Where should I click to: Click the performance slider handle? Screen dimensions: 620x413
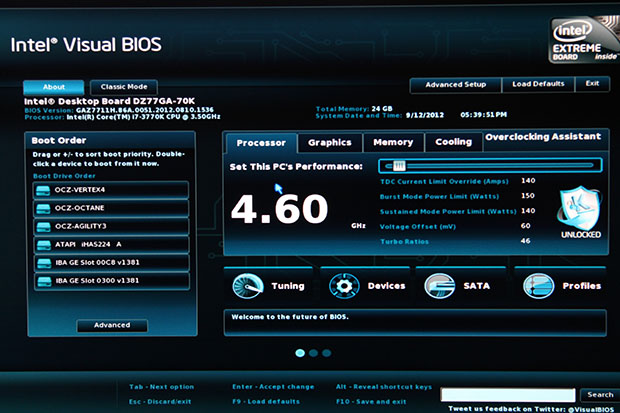click(399, 165)
